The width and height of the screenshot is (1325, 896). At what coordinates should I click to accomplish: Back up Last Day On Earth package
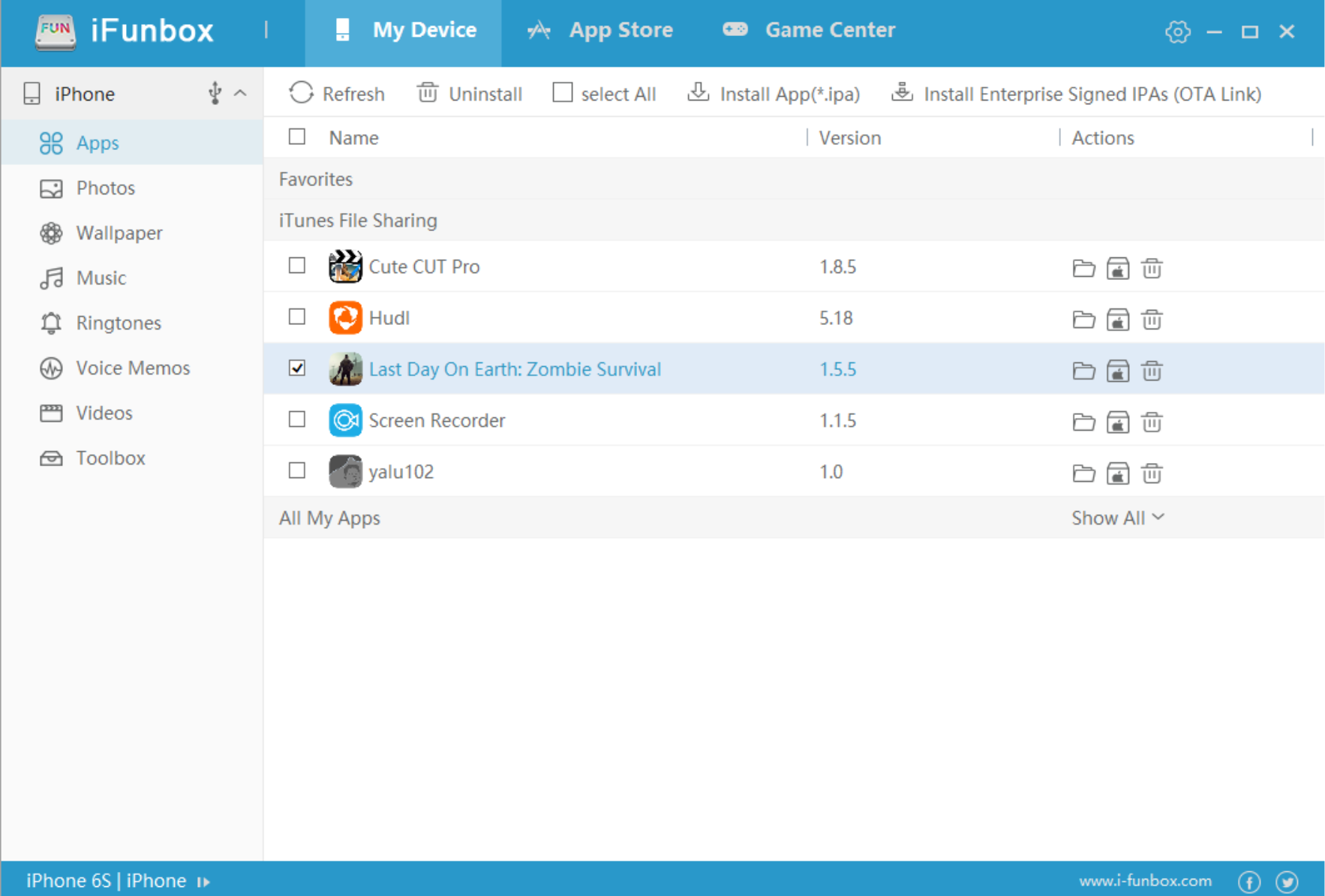point(1118,371)
